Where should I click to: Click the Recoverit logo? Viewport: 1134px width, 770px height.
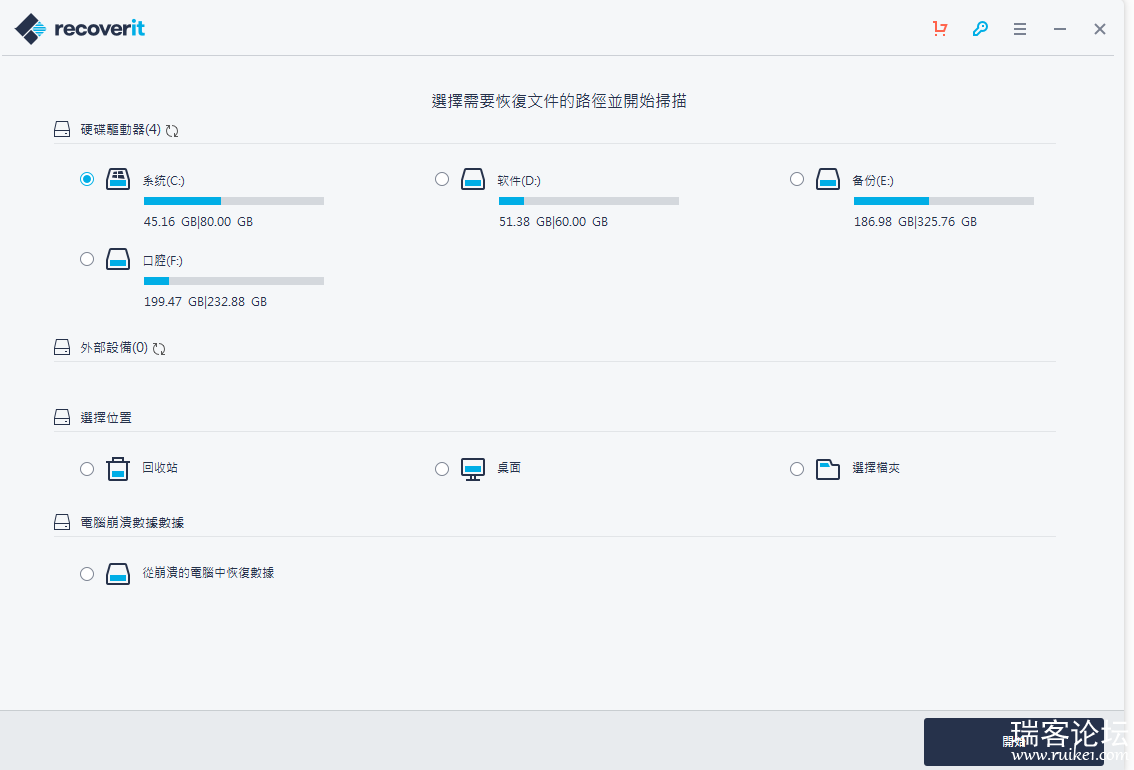pos(80,29)
